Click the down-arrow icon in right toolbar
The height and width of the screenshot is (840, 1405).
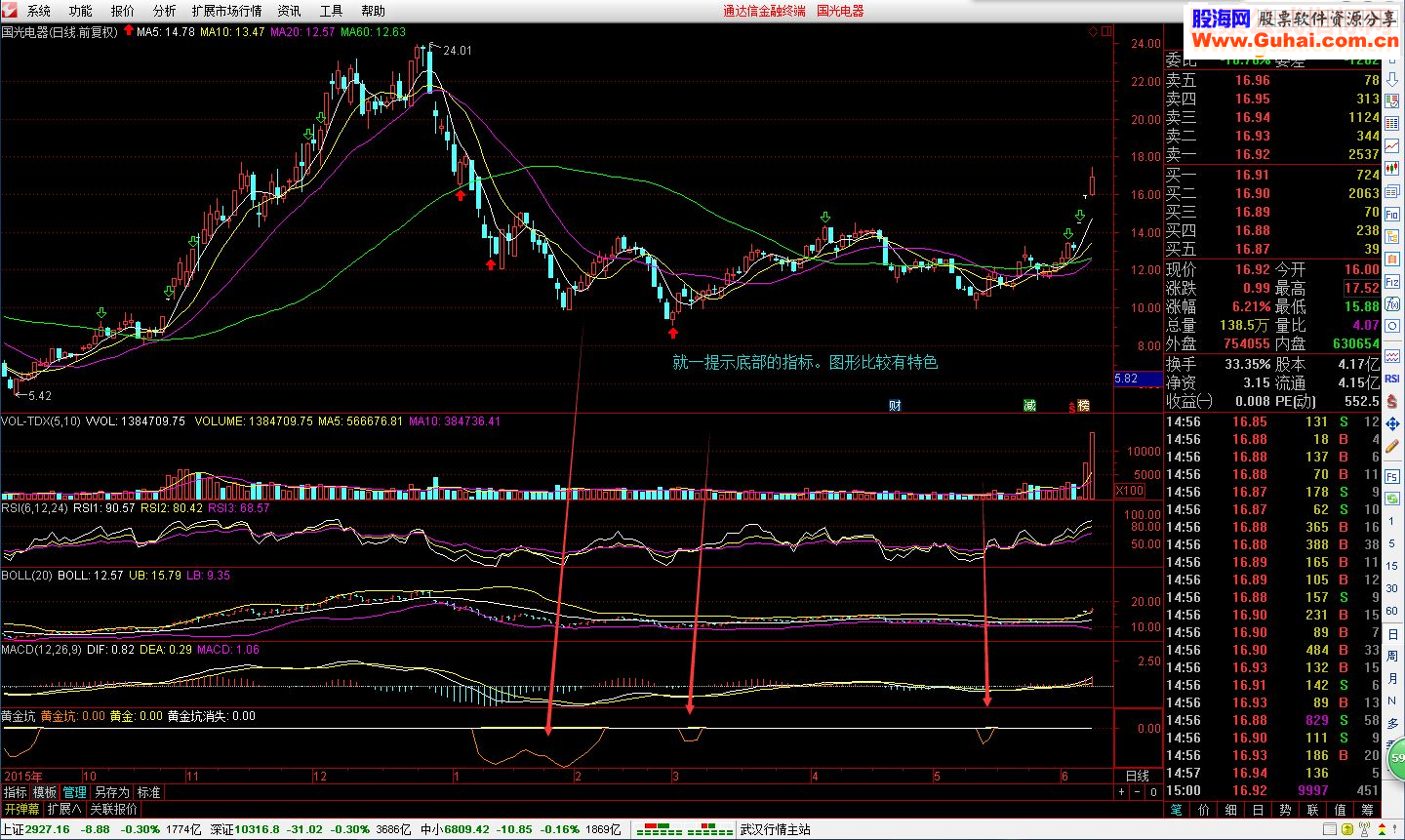(1392, 79)
